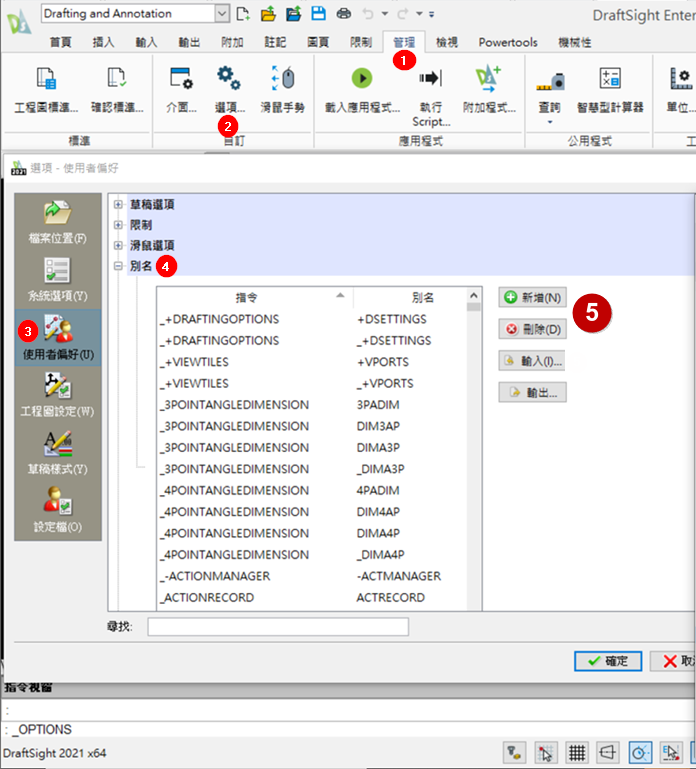Image resolution: width=696 pixels, height=769 pixels.
Task: Open the 確認標準 verify standards tool
Action: pyautogui.click(x=117, y=90)
